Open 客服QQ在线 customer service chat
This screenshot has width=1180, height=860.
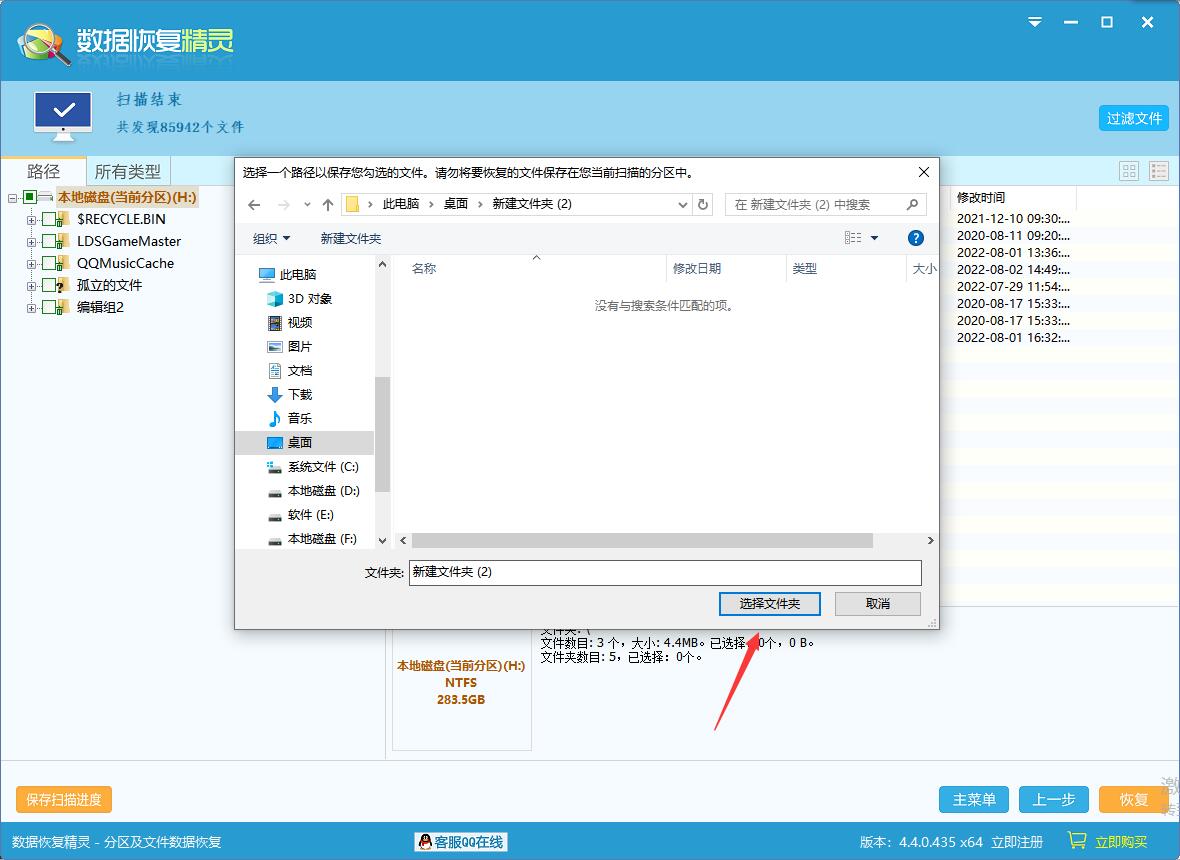[461, 841]
